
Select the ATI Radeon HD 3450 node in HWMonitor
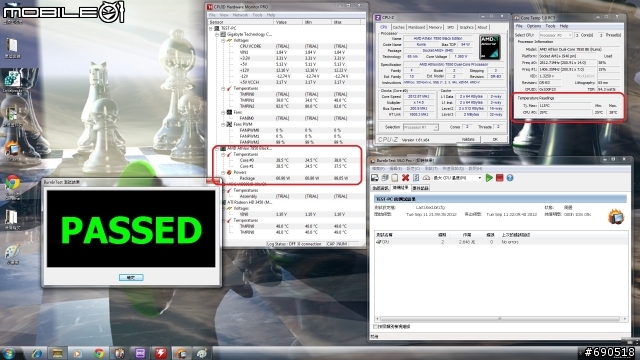[249, 202]
